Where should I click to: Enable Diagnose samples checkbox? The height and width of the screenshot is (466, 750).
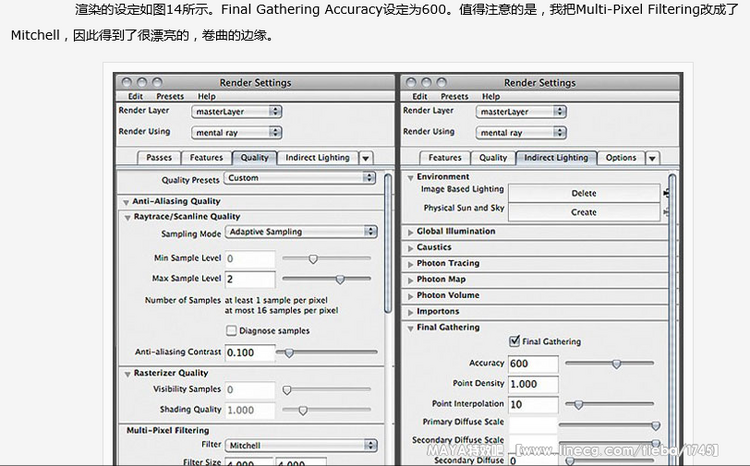(231, 330)
